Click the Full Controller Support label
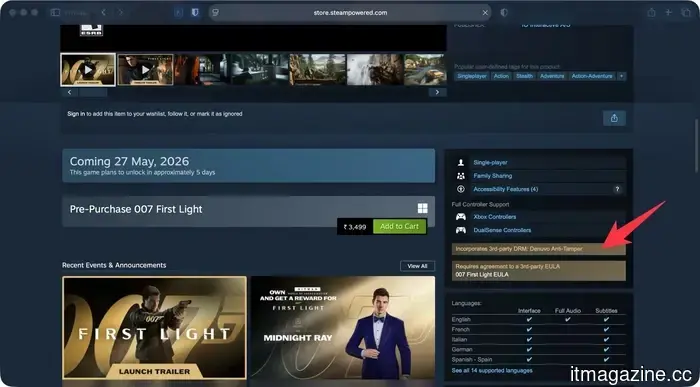This screenshot has width=700, height=387. [x=480, y=204]
